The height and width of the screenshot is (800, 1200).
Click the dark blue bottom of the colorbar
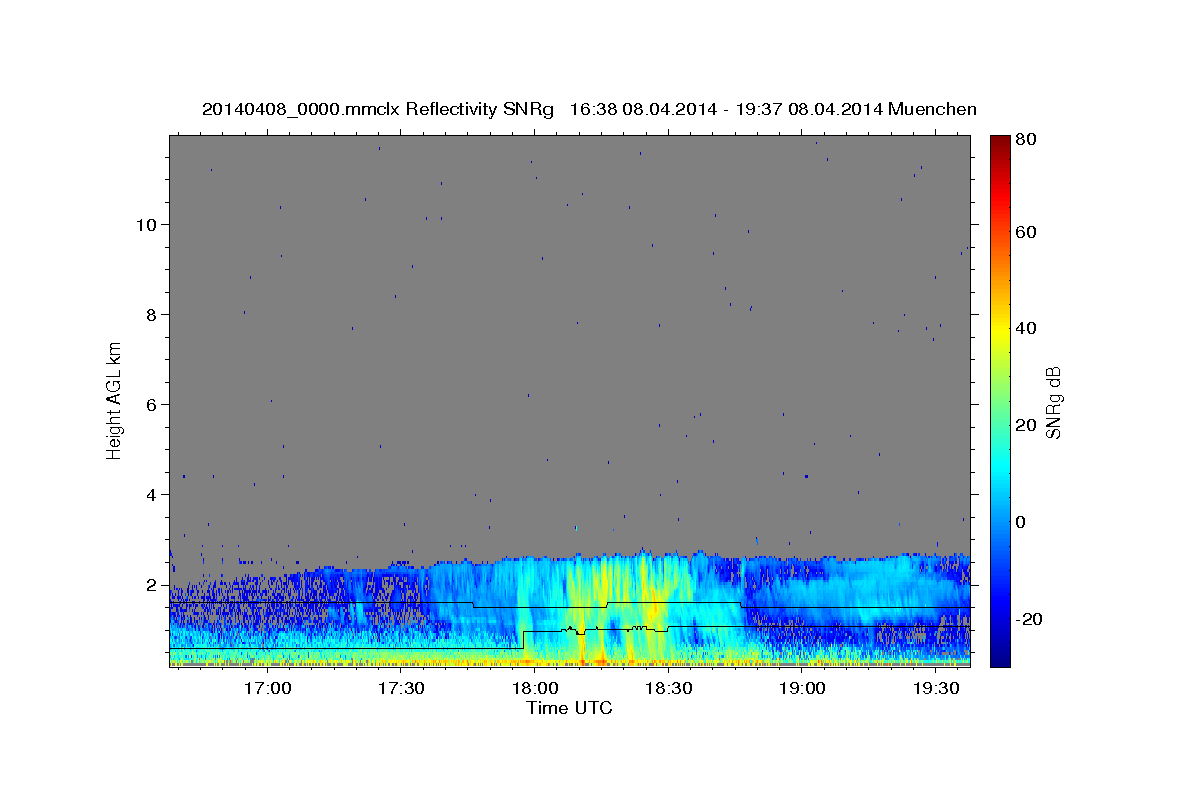pos(999,657)
